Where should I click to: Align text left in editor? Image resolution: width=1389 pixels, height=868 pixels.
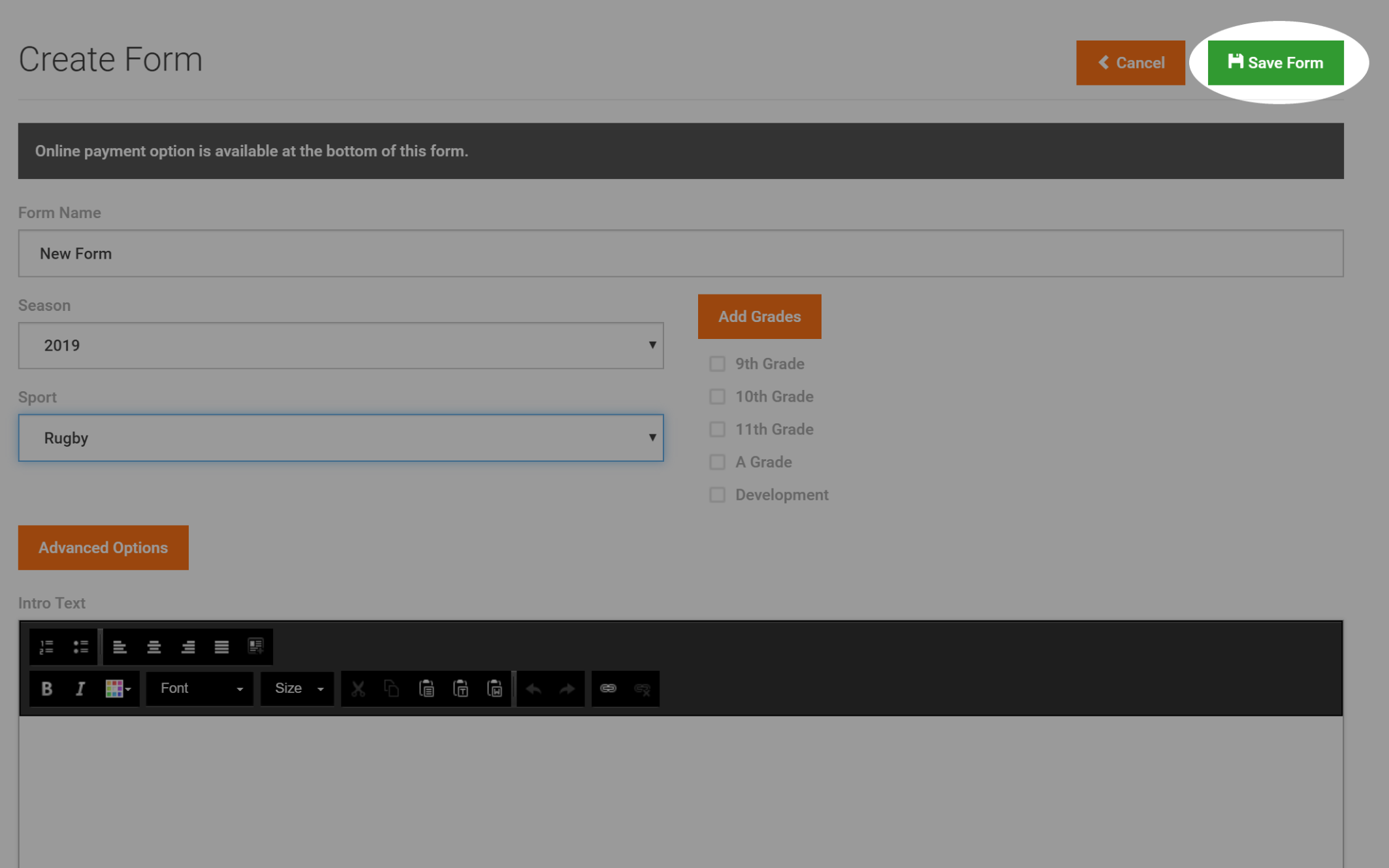(x=120, y=647)
